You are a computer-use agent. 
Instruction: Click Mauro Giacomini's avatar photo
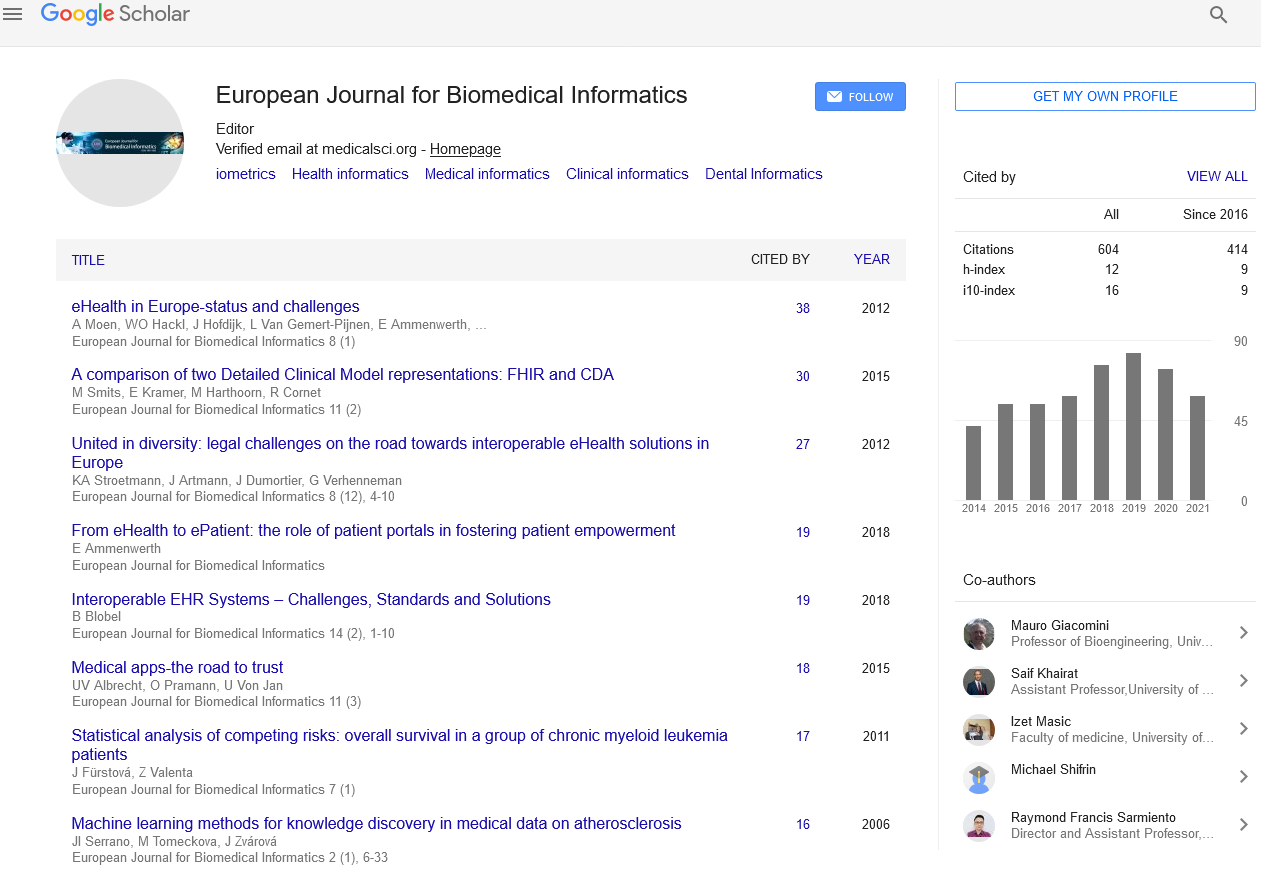click(979, 634)
